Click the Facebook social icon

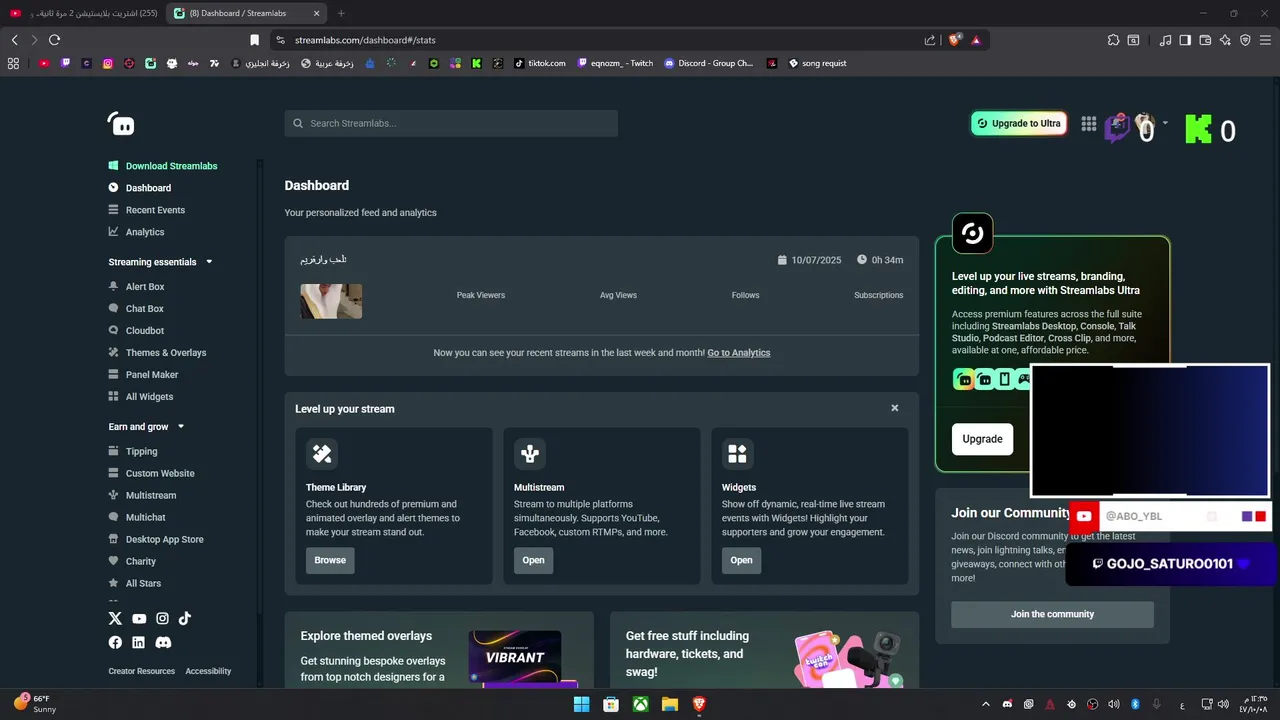[x=115, y=642]
